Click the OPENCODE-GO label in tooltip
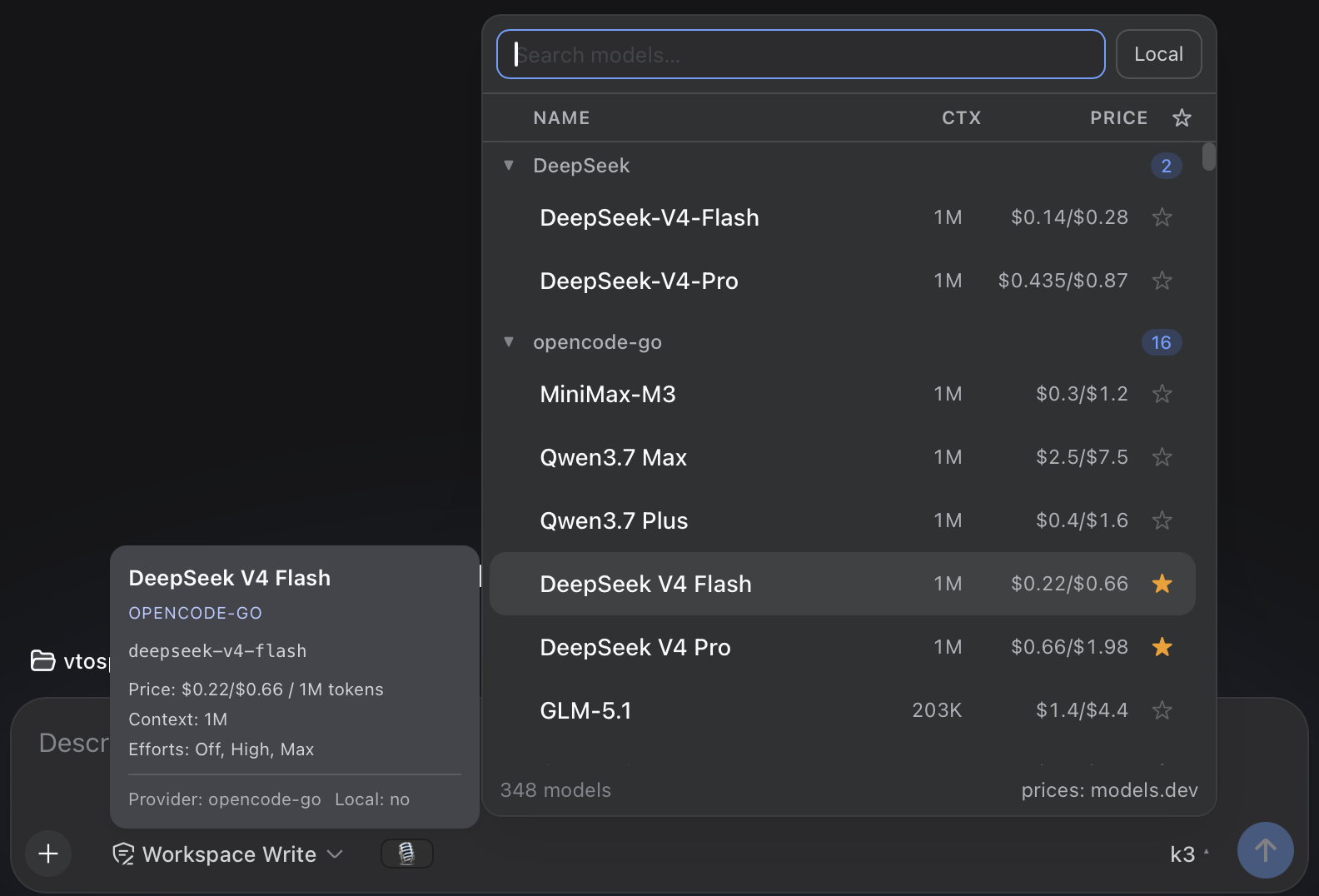The image size is (1319, 896). pyautogui.click(x=195, y=613)
